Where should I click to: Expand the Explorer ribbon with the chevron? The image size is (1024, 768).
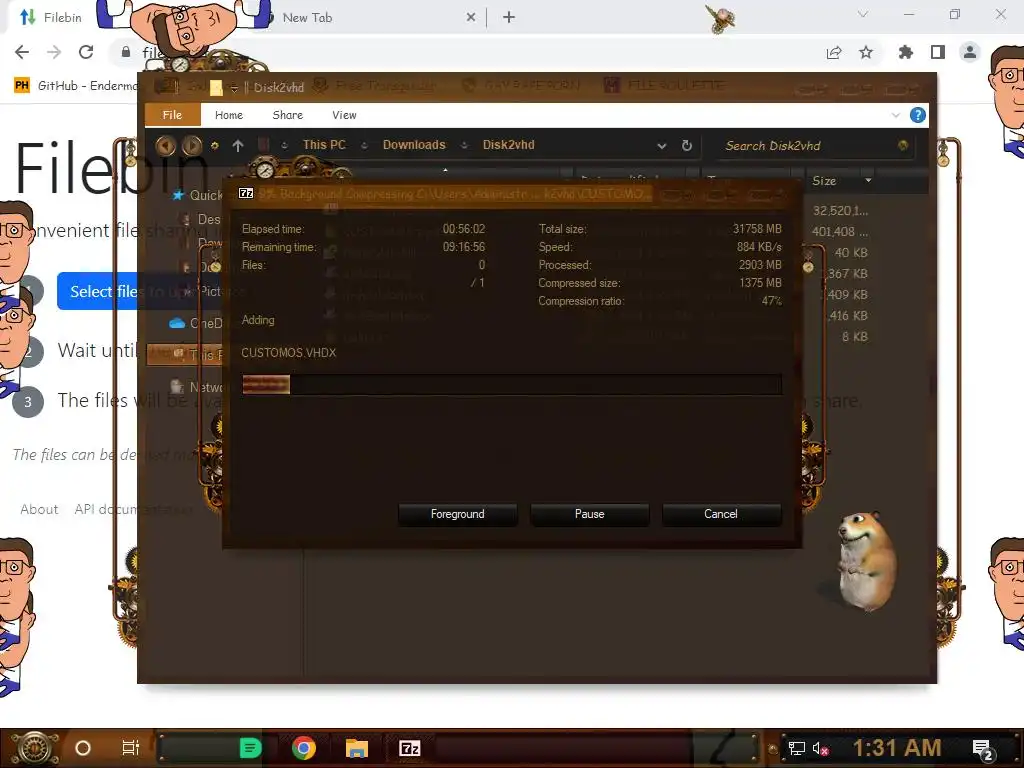pyautogui.click(x=895, y=115)
